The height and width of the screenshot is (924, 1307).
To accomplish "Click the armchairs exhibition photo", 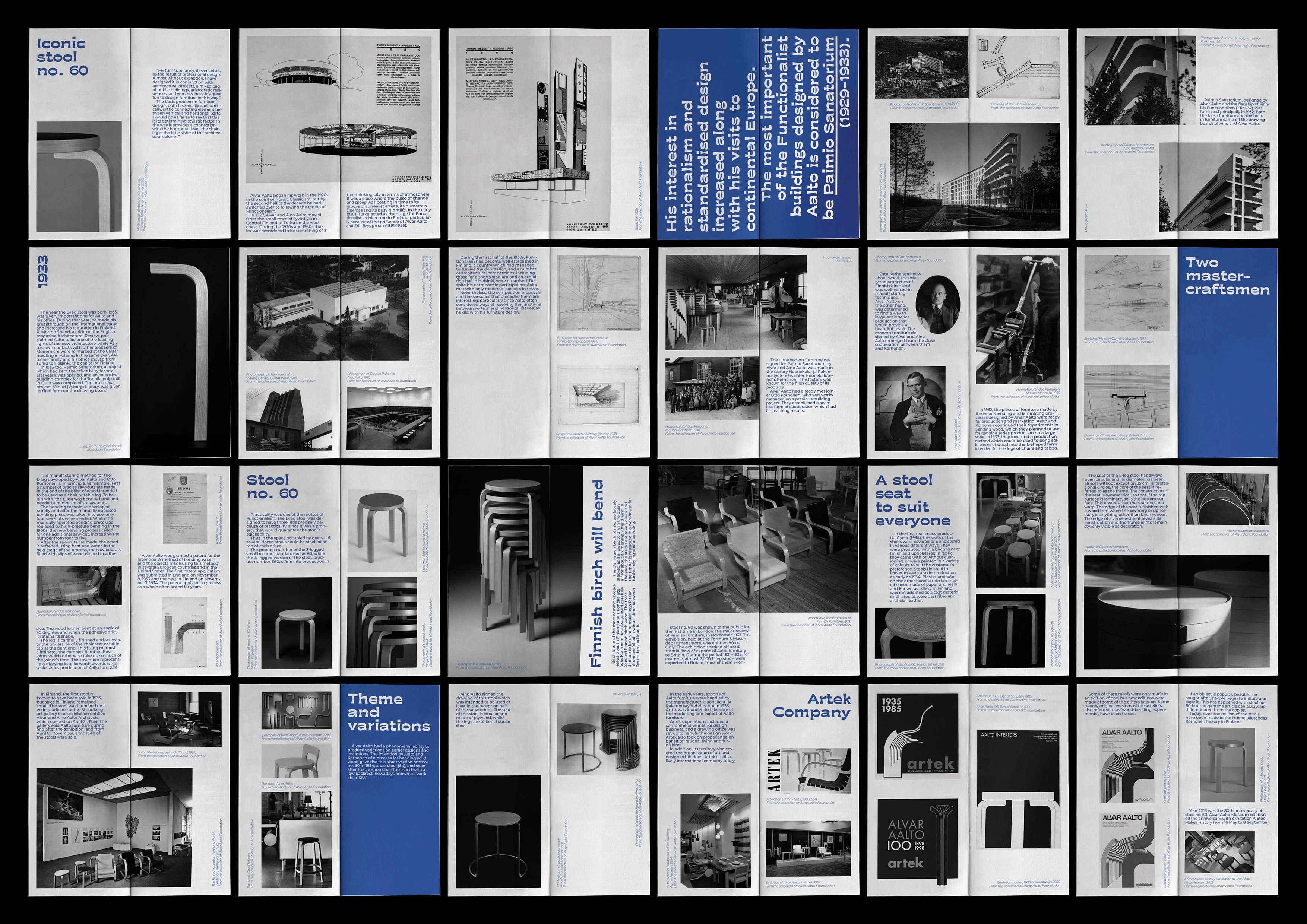I will 758,540.
